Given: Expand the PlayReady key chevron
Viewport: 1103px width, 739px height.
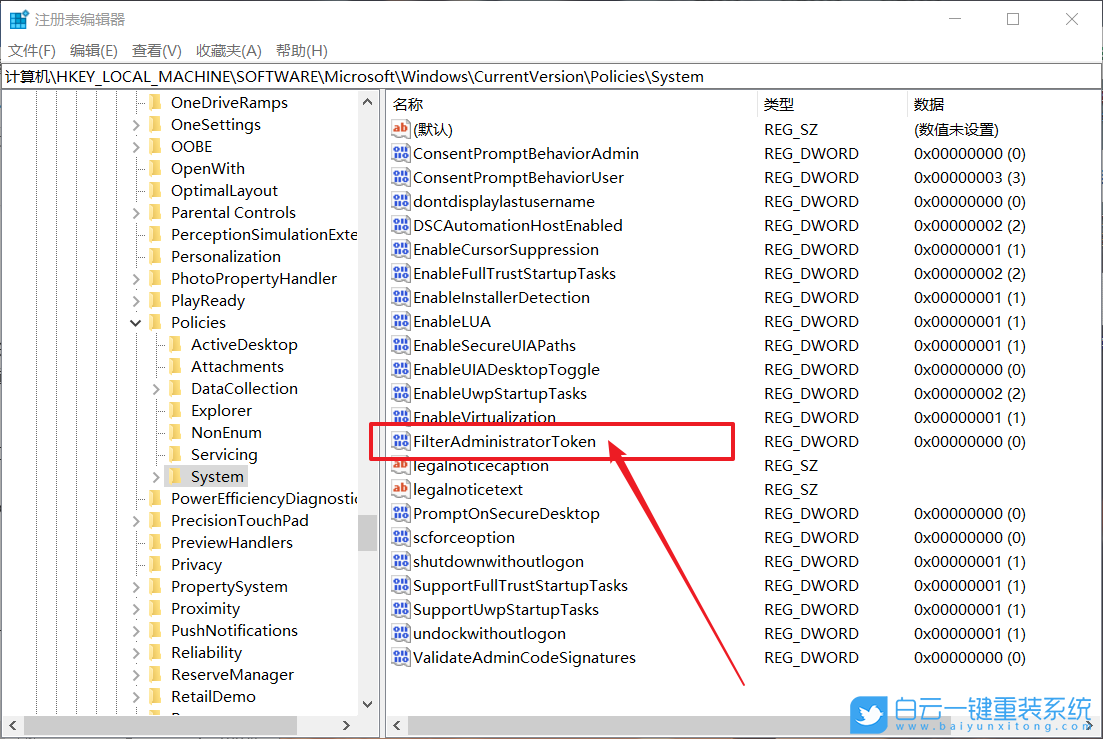Looking at the screenshot, I should (136, 301).
